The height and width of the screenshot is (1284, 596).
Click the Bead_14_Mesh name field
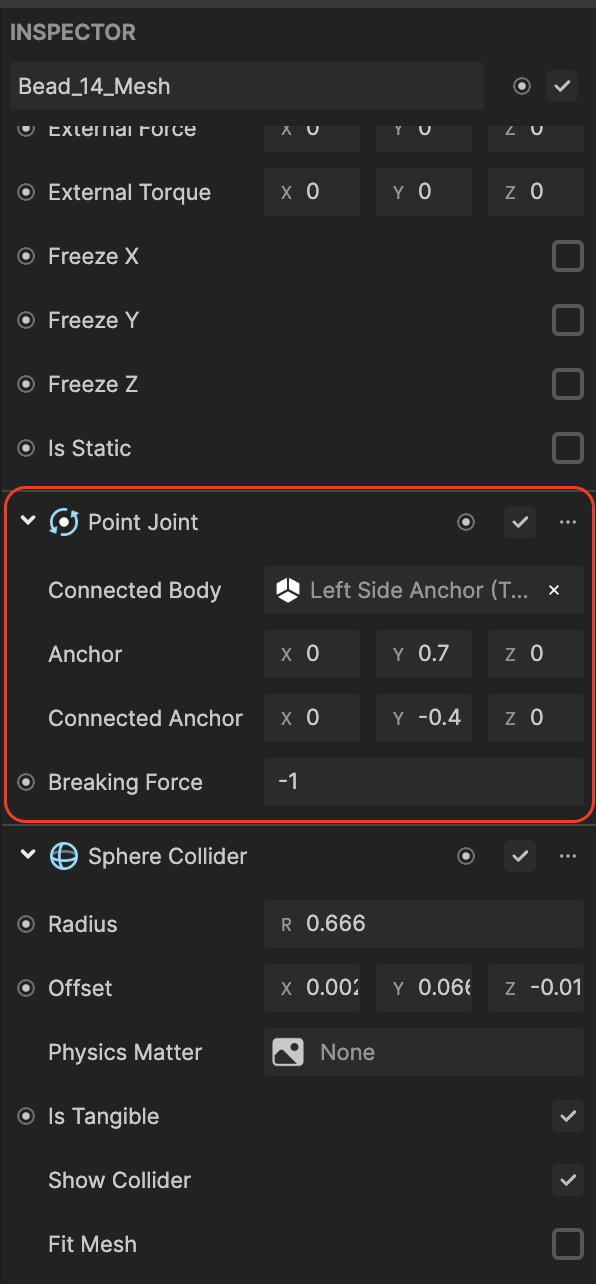point(247,86)
